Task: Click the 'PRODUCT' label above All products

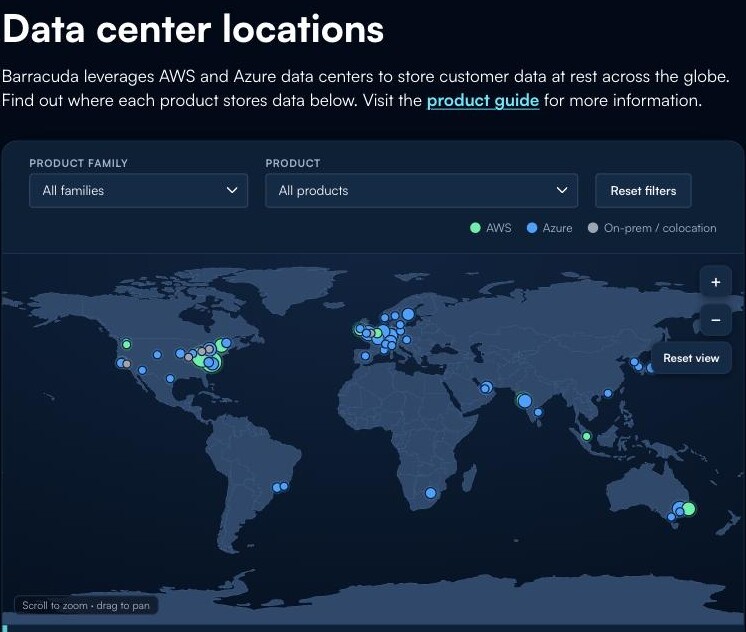Action: (x=293, y=163)
